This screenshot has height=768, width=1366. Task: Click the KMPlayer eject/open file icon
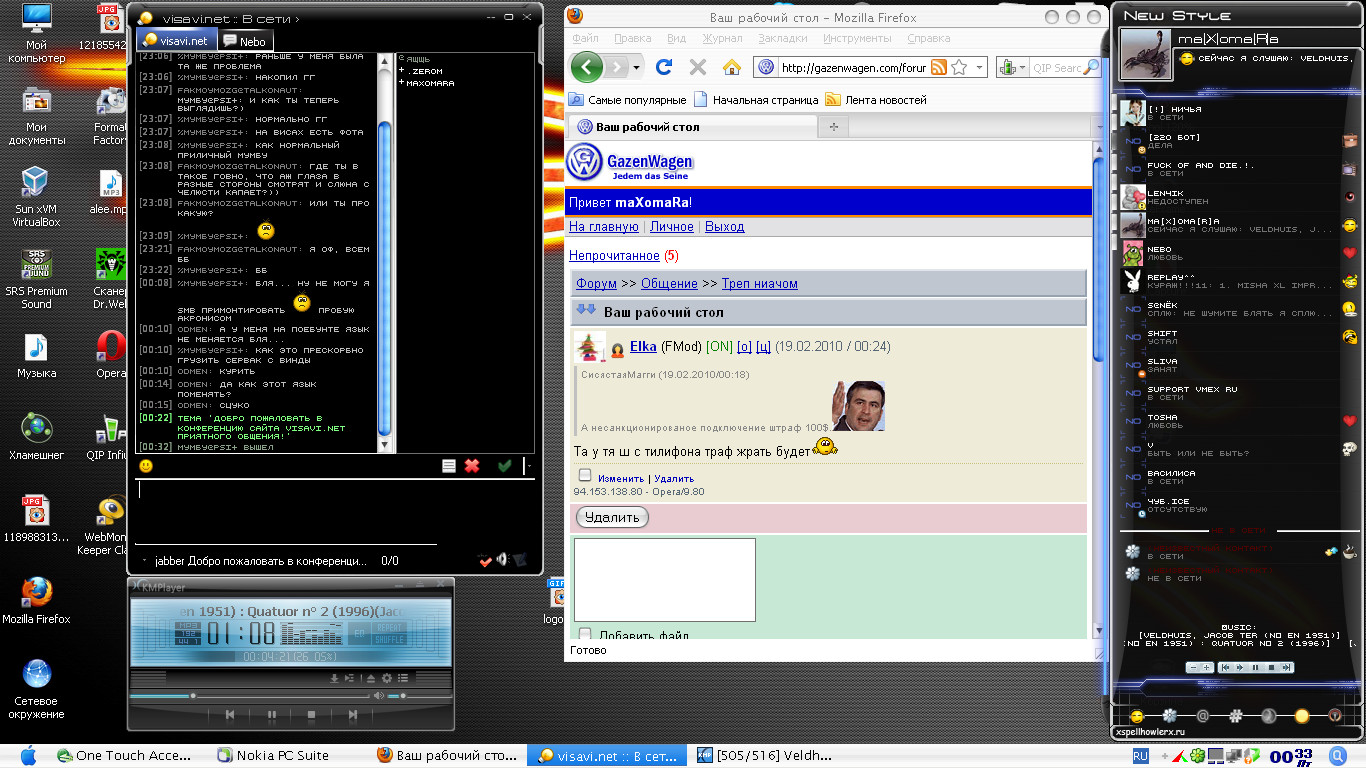tap(370, 678)
